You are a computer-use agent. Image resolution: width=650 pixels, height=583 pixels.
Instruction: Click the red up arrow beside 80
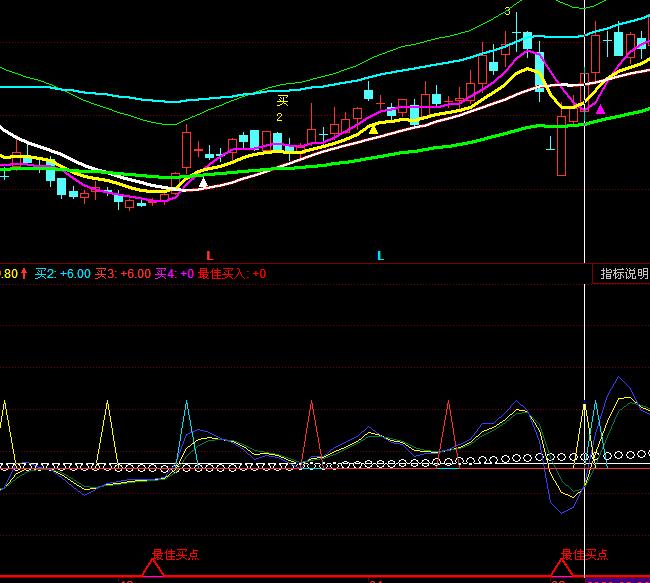pyautogui.click(x=24, y=273)
